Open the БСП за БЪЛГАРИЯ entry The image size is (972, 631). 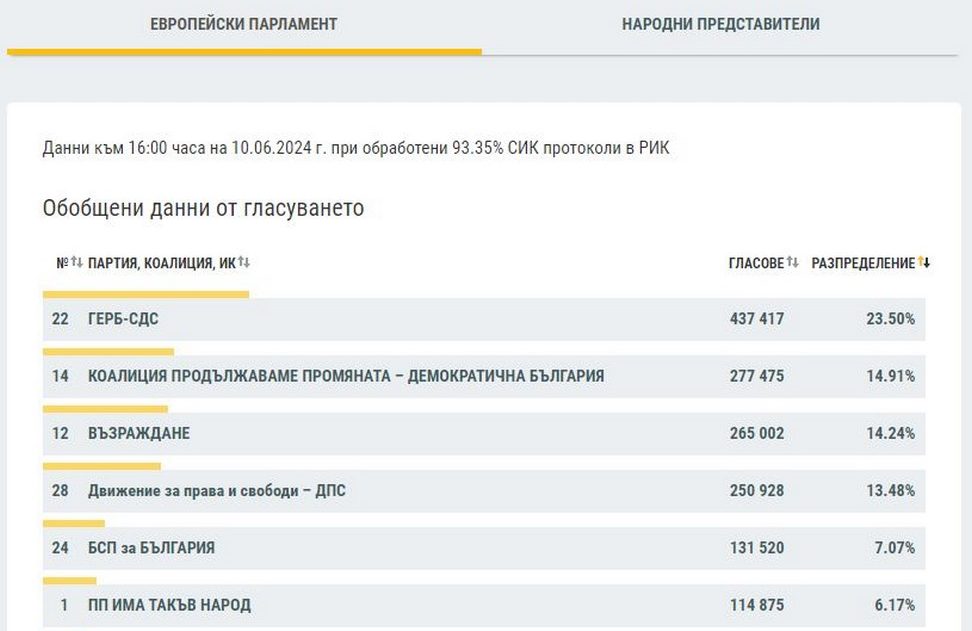point(151,548)
